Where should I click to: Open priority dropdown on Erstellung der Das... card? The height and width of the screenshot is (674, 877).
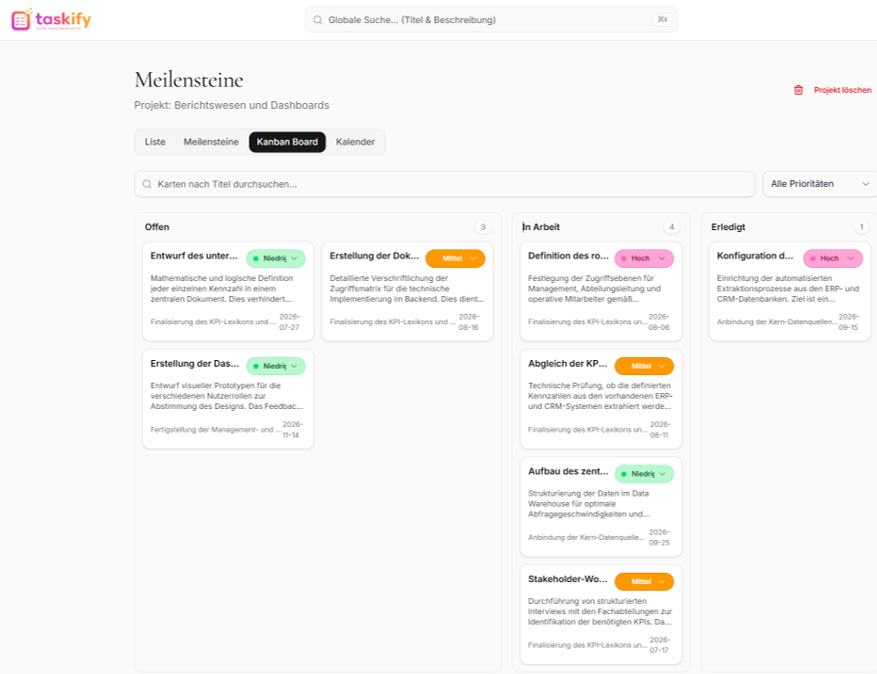coord(276,366)
